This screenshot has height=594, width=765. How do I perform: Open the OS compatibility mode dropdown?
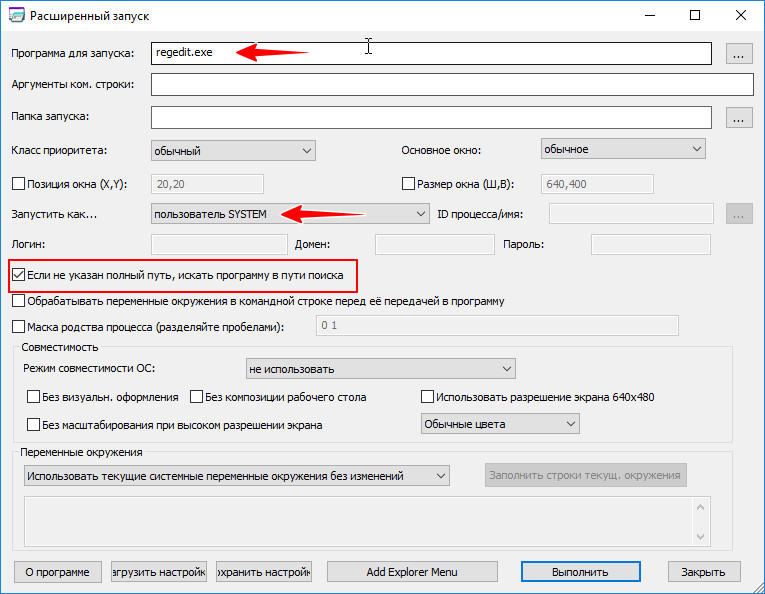click(381, 369)
